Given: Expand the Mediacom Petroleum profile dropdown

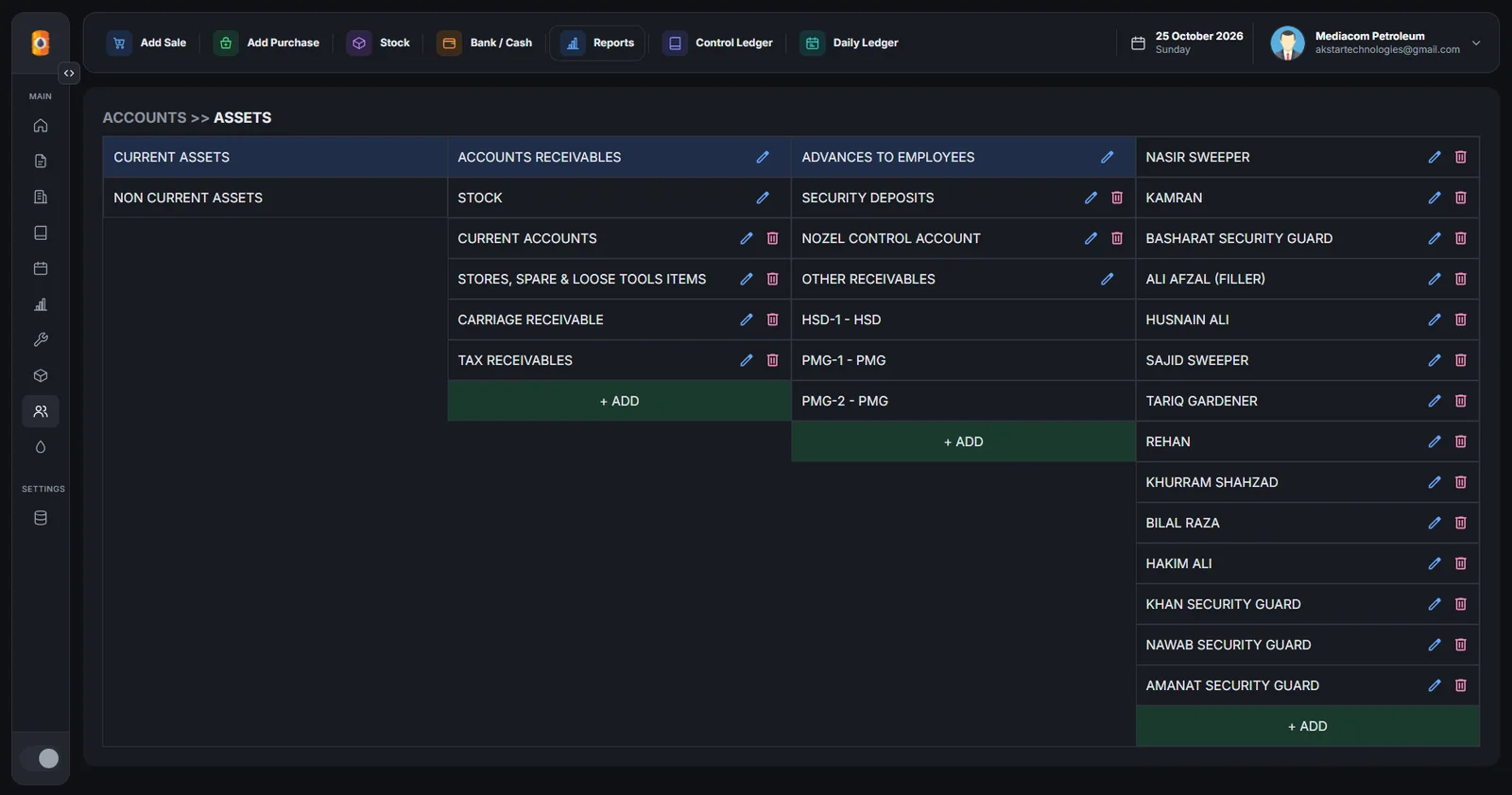Looking at the screenshot, I should pyautogui.click(x=1476, y=43).
